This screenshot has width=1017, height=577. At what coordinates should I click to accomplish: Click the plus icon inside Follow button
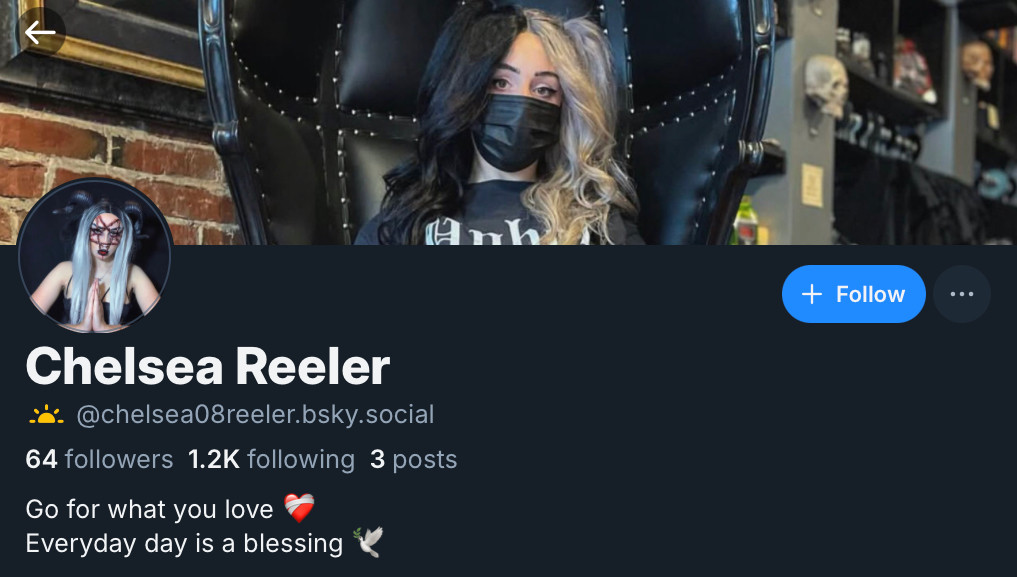point(811,294)
